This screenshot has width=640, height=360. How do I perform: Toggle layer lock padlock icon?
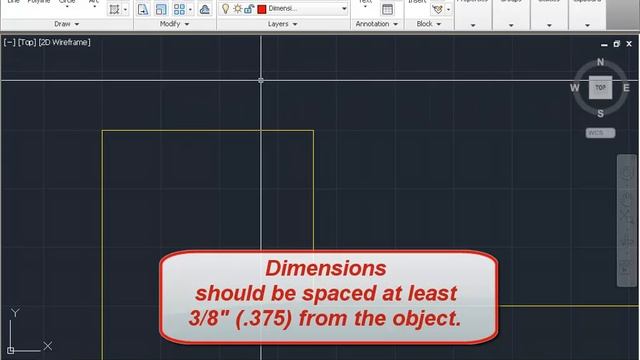click(x=249, y=8)
